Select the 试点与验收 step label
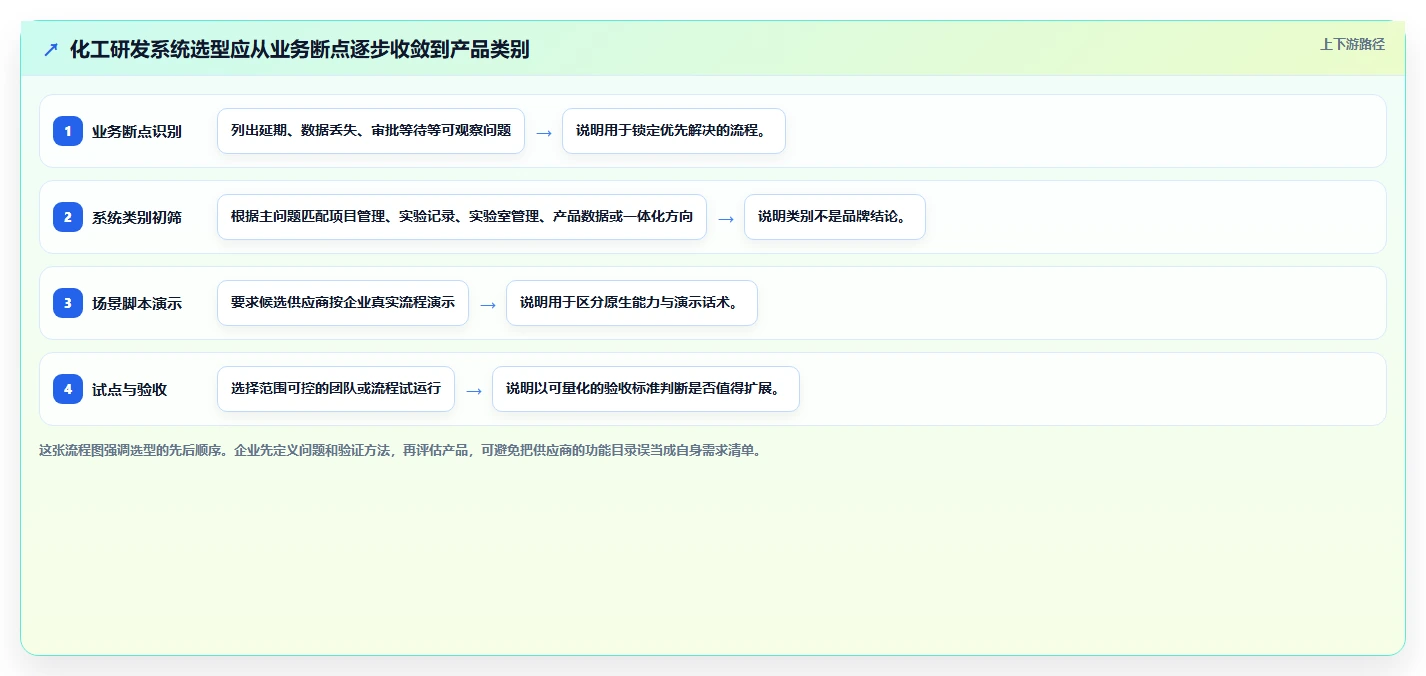This screenshot has height=676, width=1426. click(x=130, y=389)
